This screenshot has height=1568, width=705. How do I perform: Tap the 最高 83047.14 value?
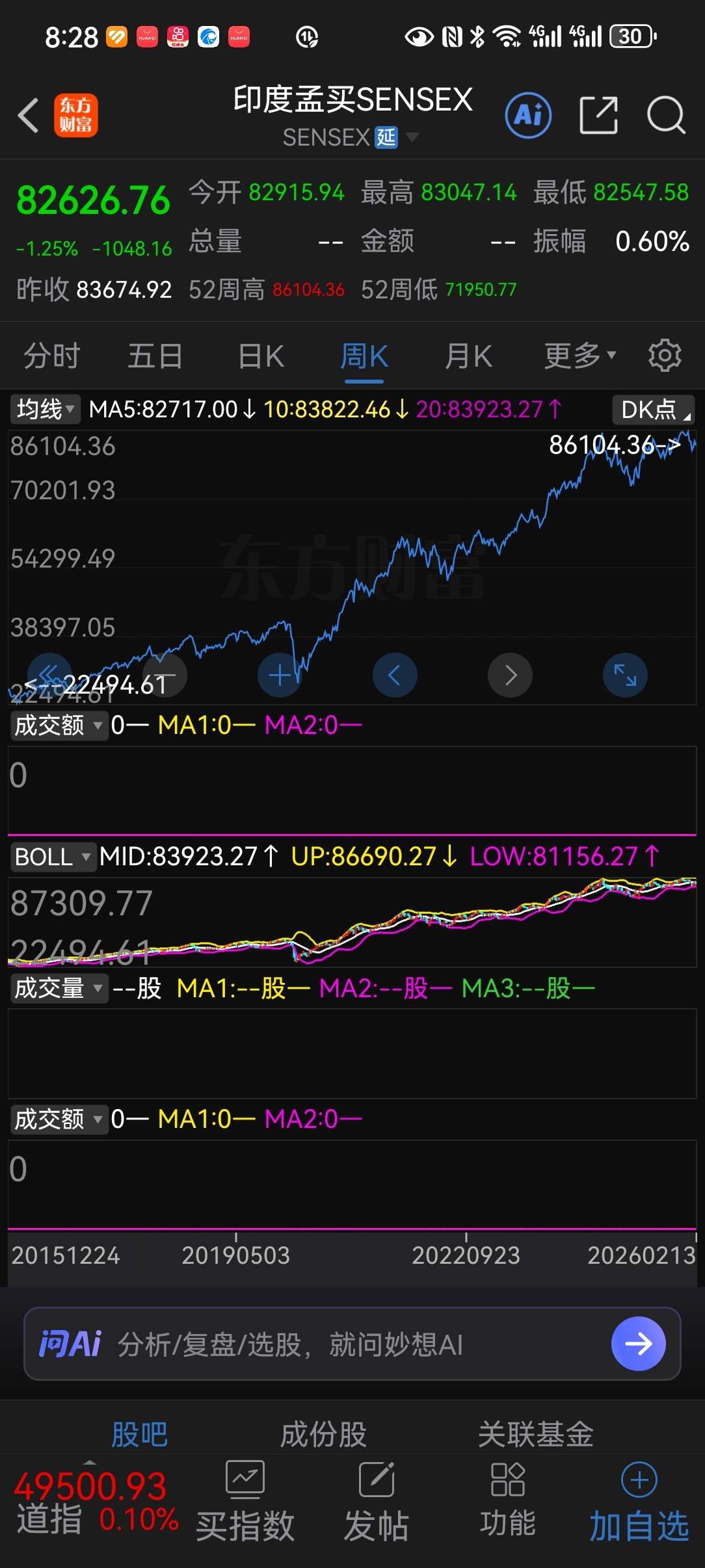click(469, 192)
